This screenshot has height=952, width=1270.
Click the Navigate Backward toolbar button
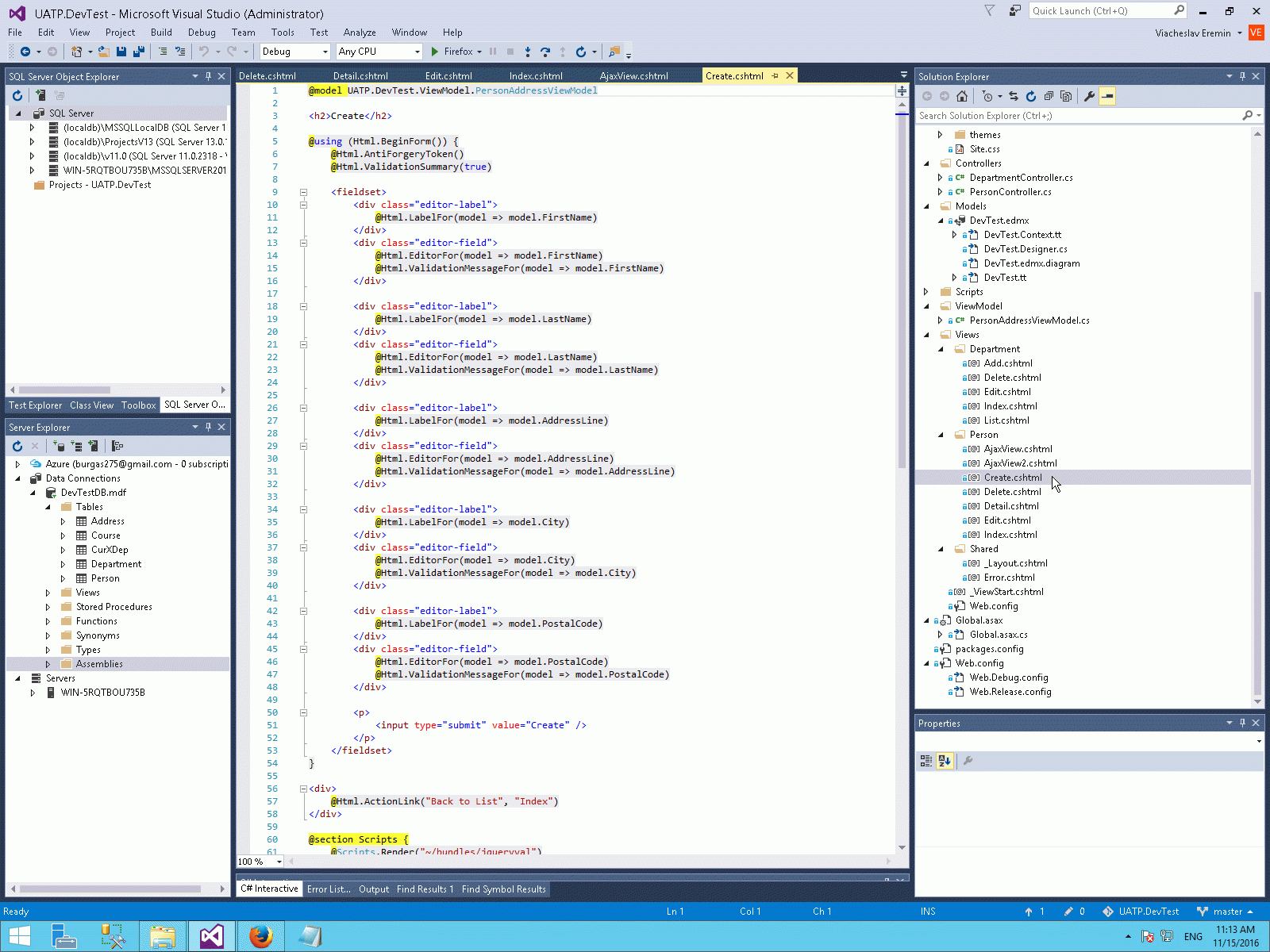(x=25, y=52)
